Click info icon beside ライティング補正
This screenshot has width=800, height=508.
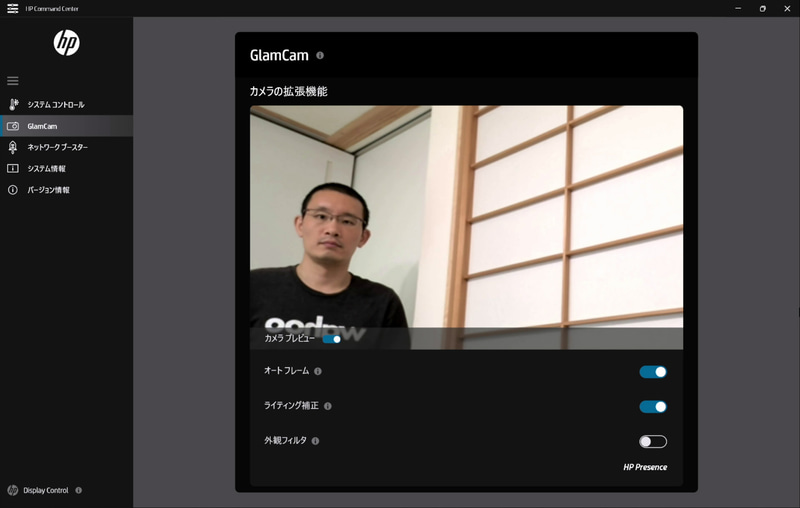click(x=328, y=406)
